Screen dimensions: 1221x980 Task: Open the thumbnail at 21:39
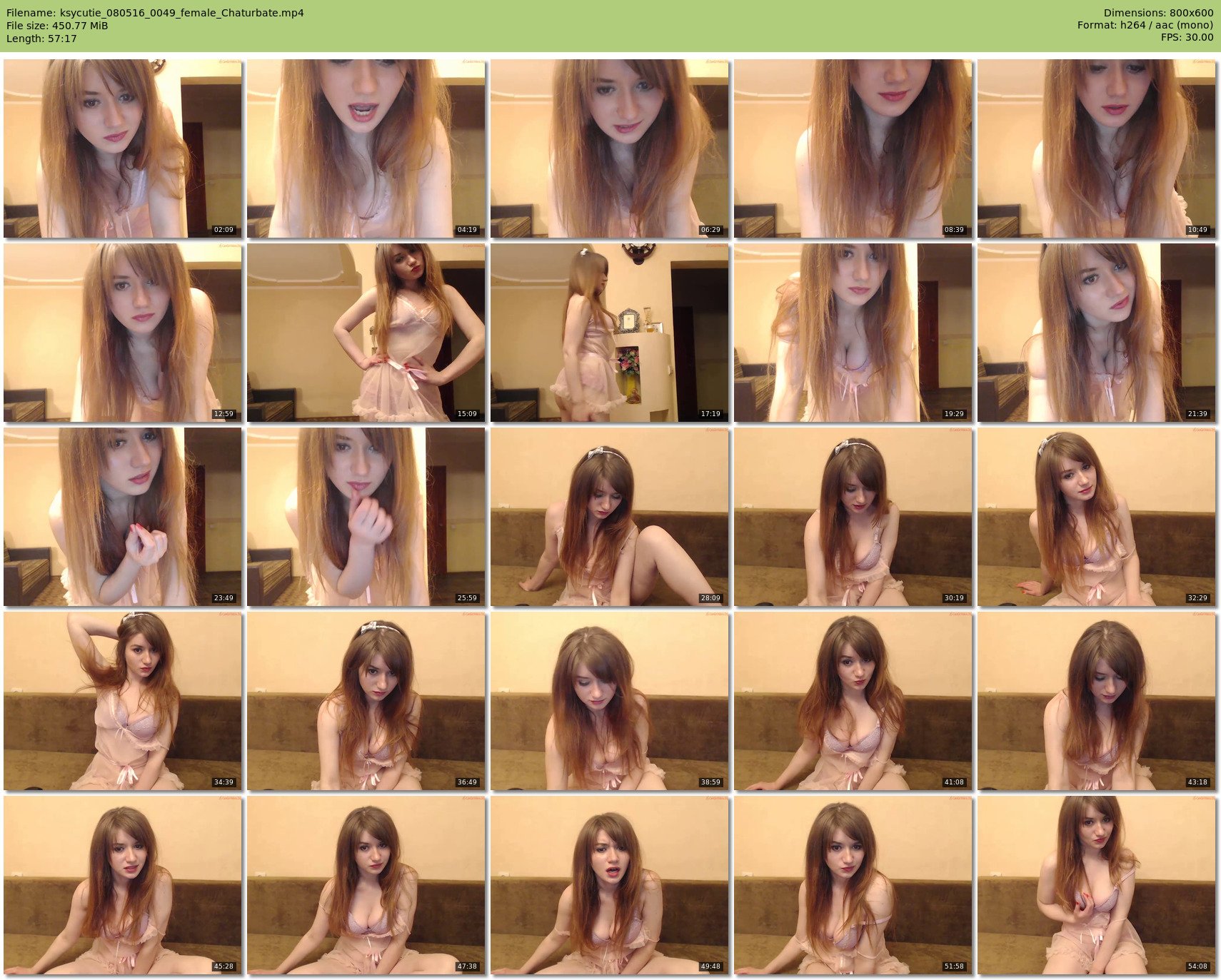click(1096, 333)
